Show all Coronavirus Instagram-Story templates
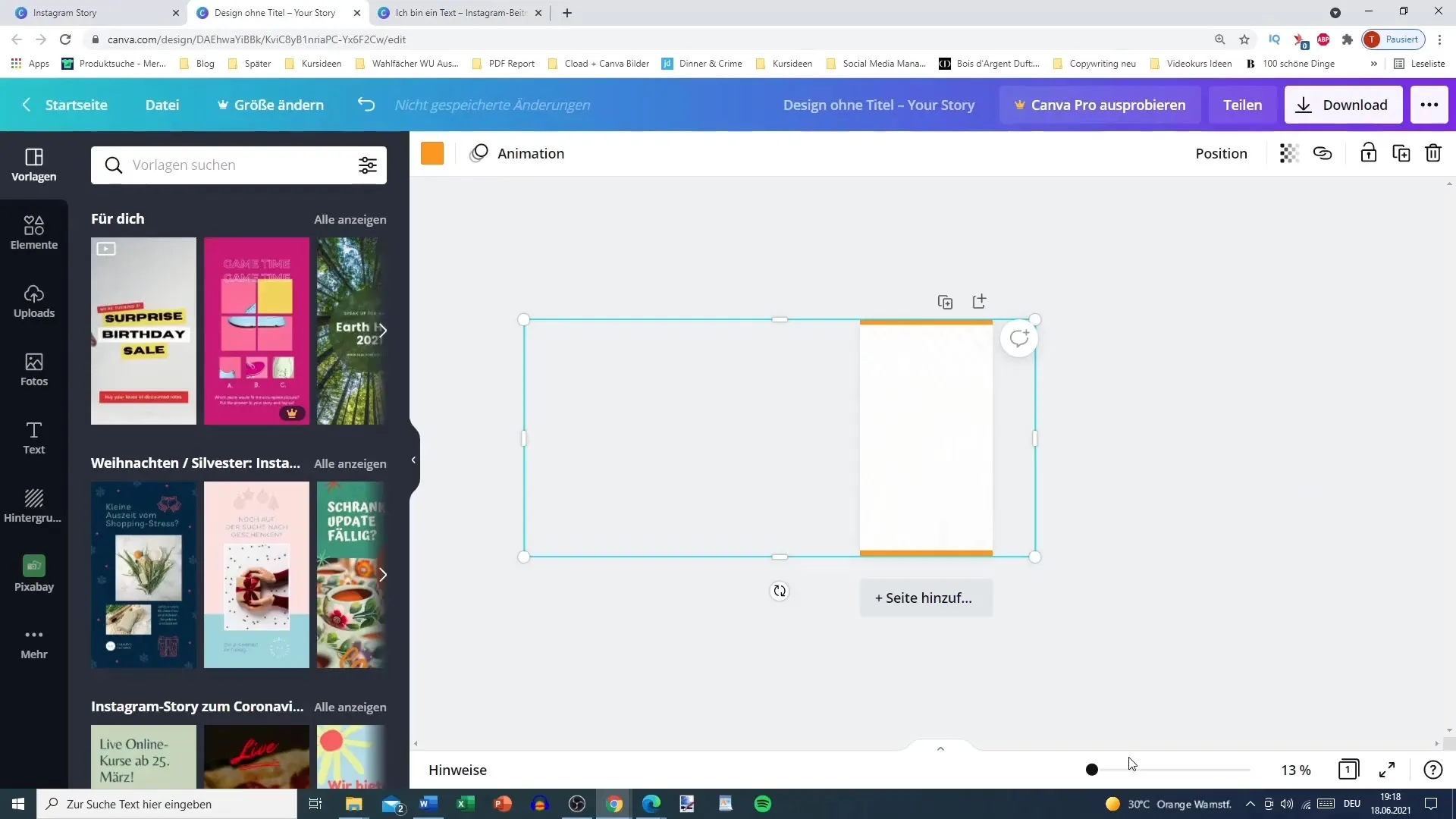1456x819 pixels. point(350,707)
